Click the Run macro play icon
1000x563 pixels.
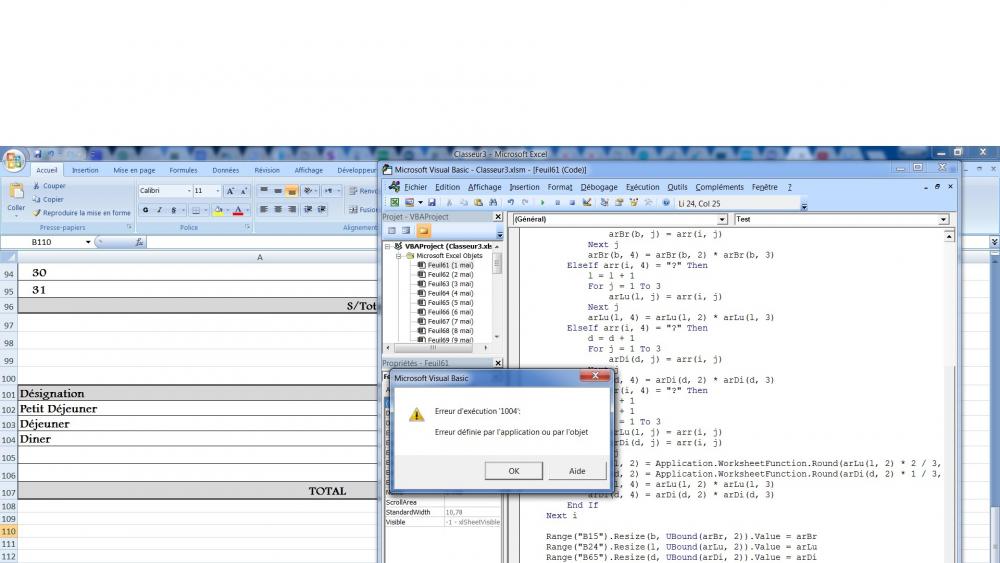click(x=542, y=203)
